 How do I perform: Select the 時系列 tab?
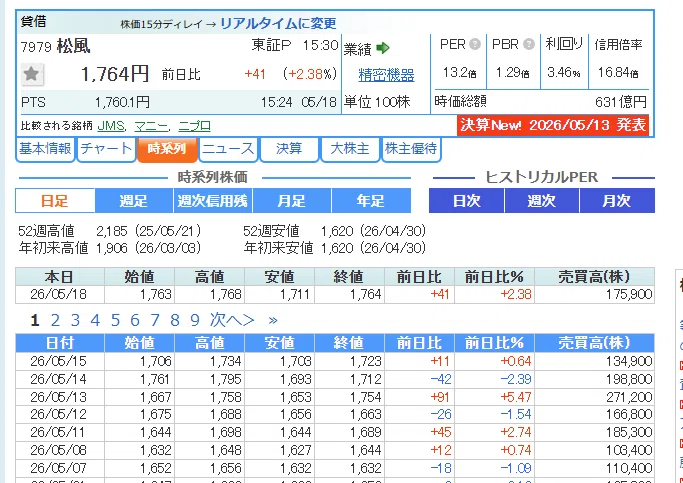[167, 149]
